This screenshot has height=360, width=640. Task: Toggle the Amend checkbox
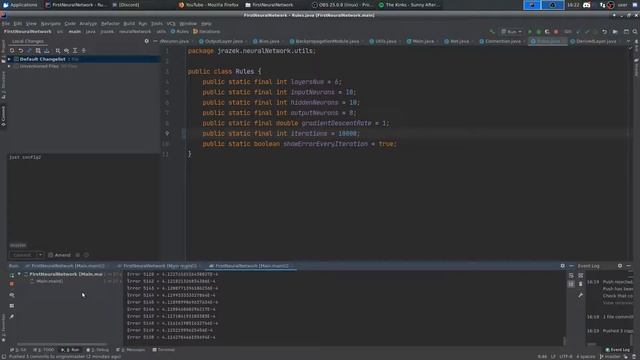coord(51,255)
